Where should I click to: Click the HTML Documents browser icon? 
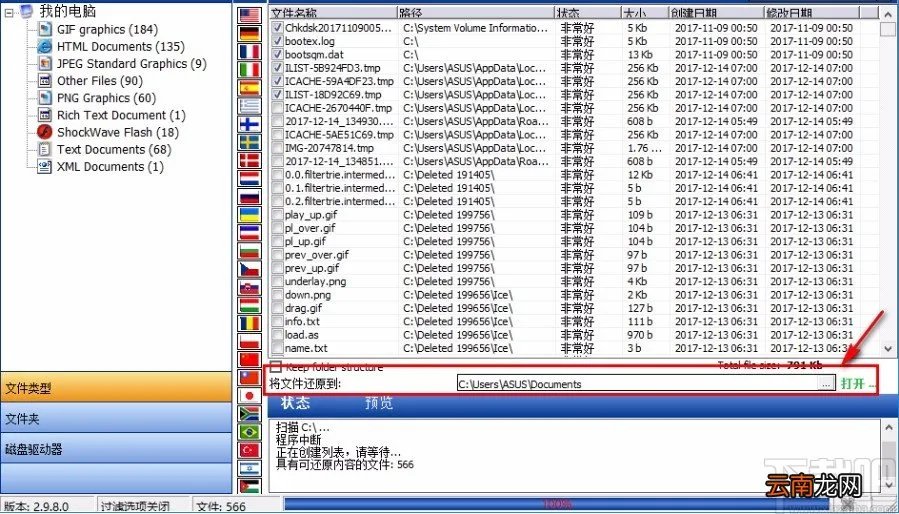coord(45,46)
